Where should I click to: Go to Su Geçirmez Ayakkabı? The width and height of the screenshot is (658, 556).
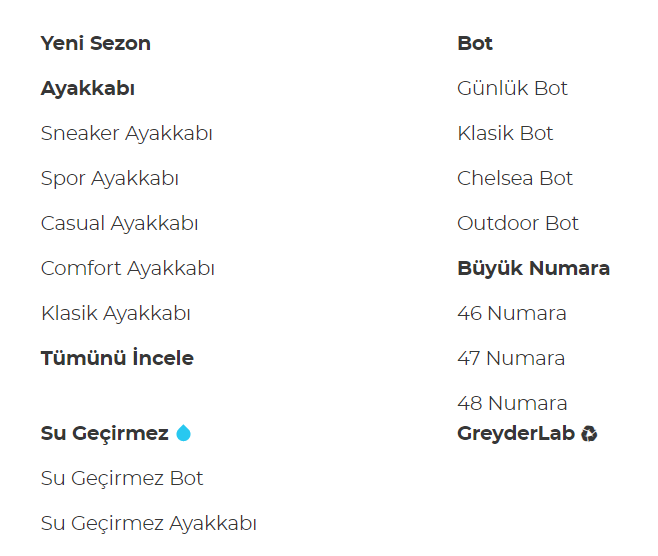(148, 523)
